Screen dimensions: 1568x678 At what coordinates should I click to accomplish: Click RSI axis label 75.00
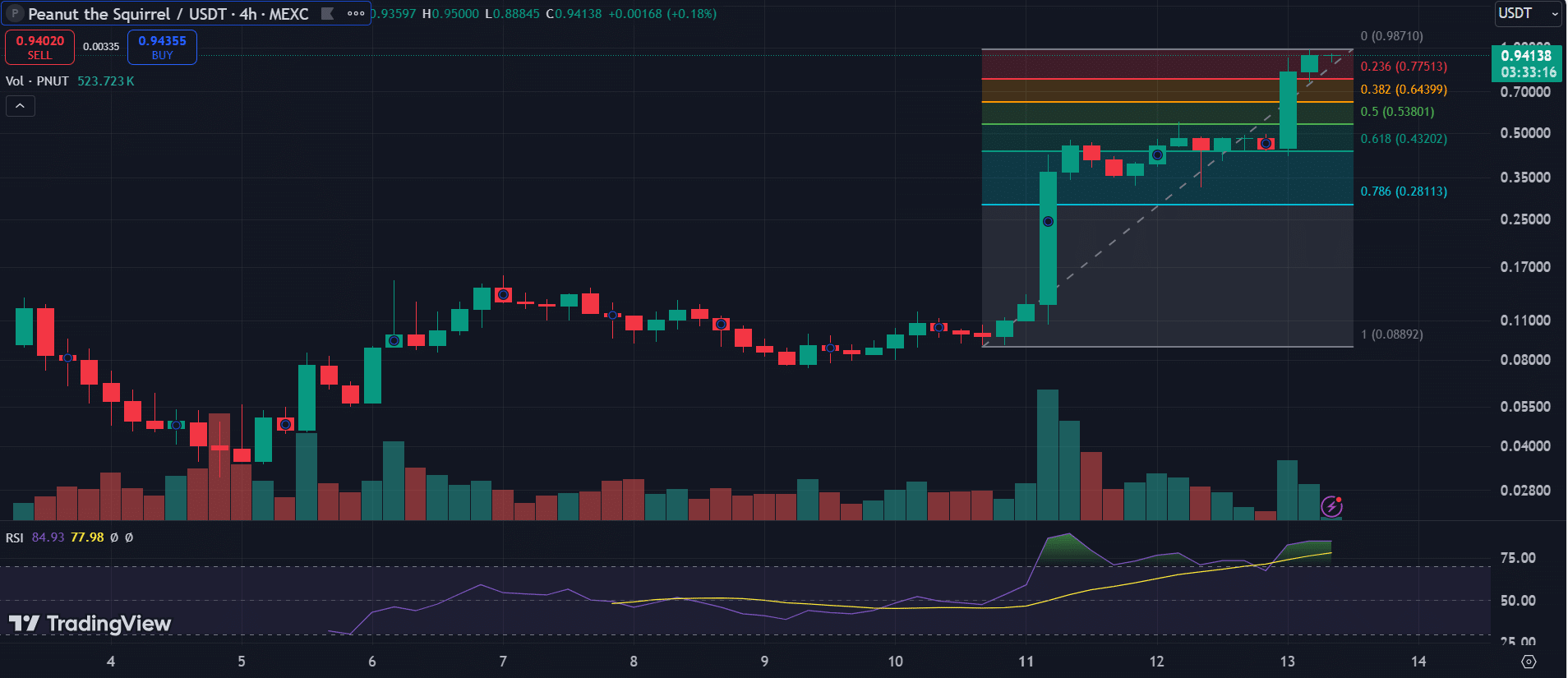pyautogui.click(x=1518, y=558)
